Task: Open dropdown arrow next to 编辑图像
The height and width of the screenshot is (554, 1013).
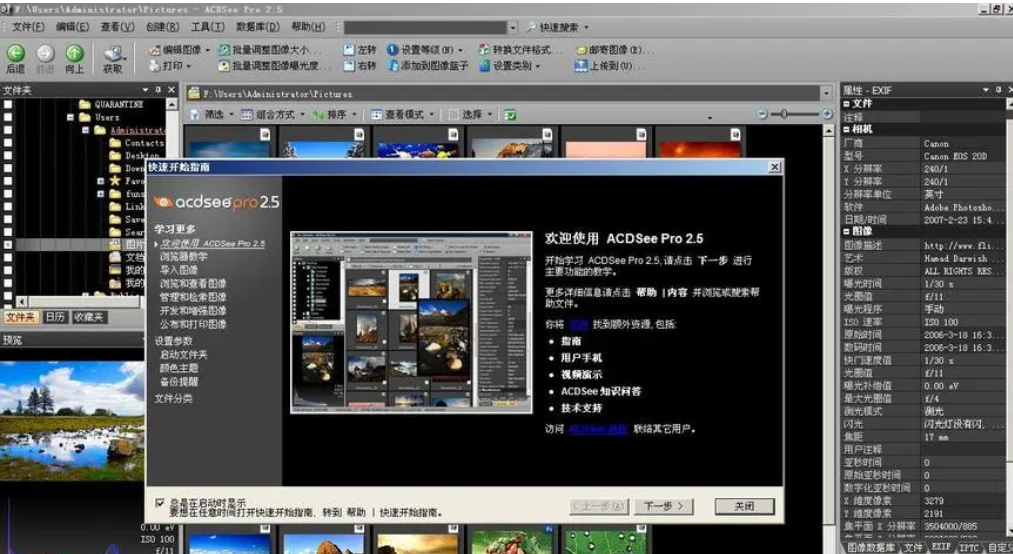Action: tap(207, 50)
